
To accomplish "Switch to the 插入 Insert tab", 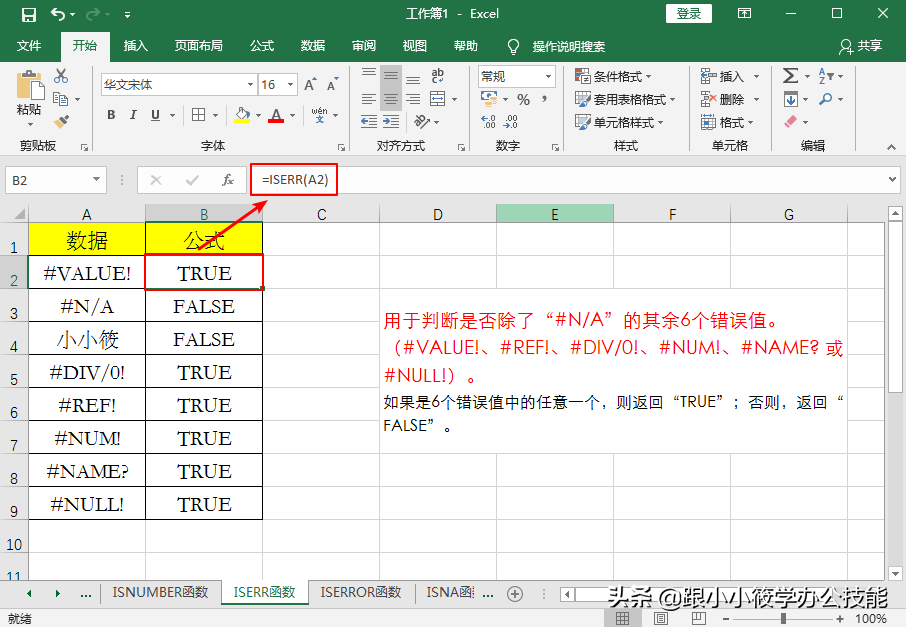I will [136, 46].
